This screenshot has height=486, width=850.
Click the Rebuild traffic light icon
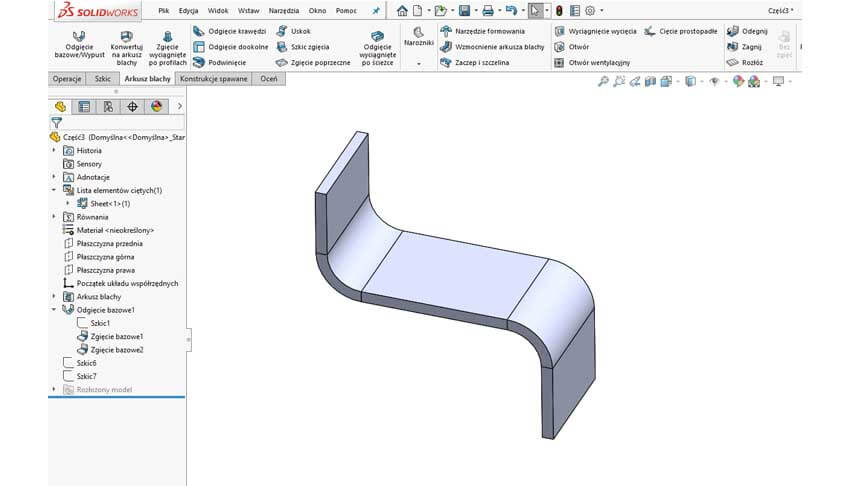tap(559, 11)
